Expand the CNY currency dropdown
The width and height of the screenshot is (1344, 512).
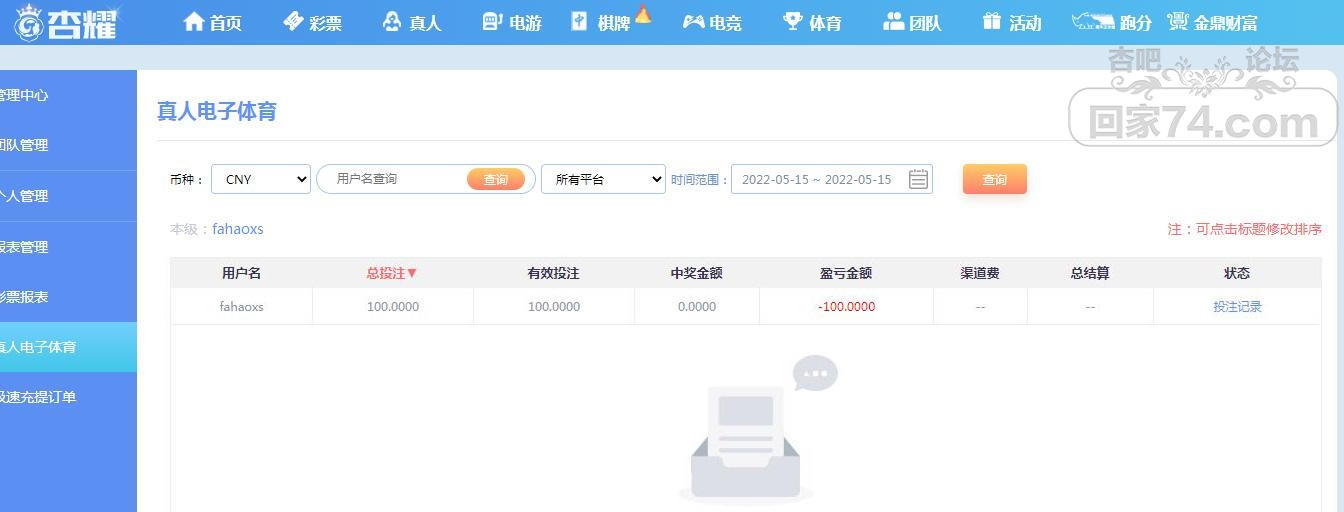(x=261, y=180)
